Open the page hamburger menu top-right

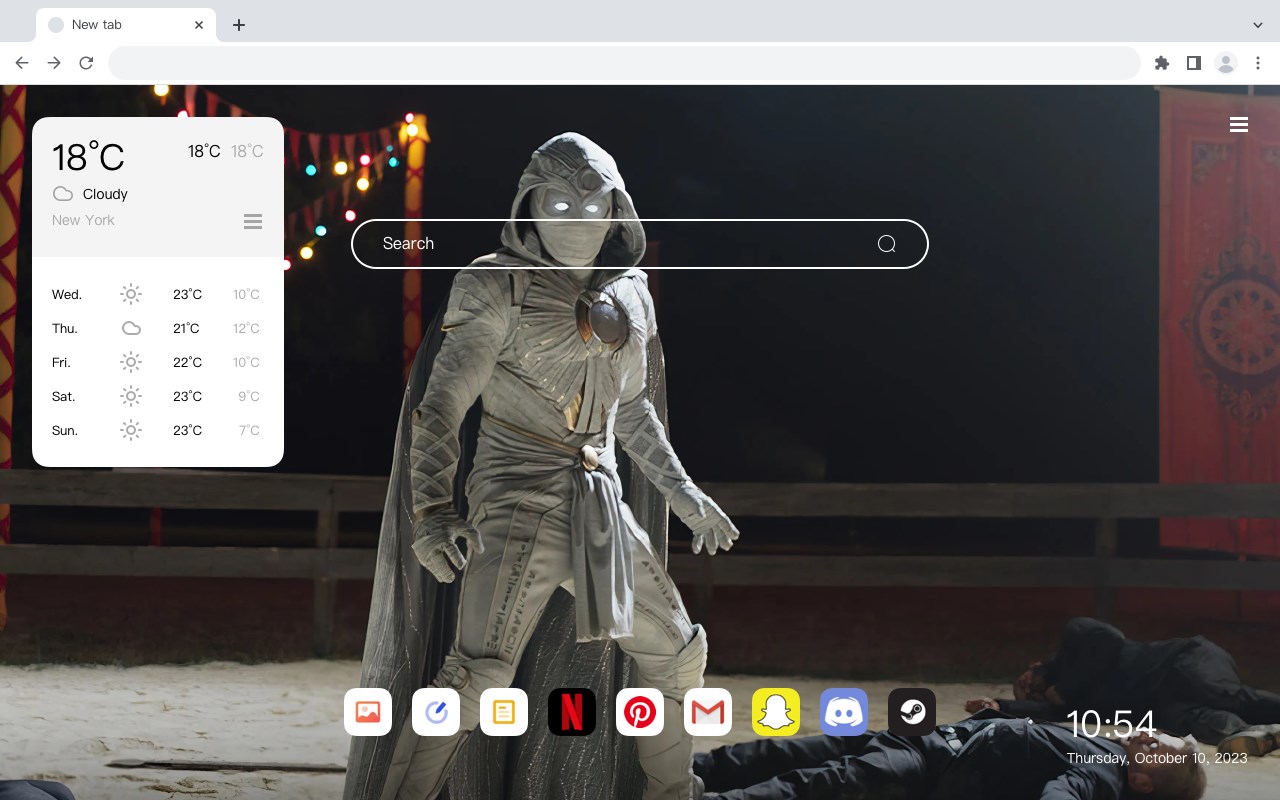click(x=1239, y=125)
